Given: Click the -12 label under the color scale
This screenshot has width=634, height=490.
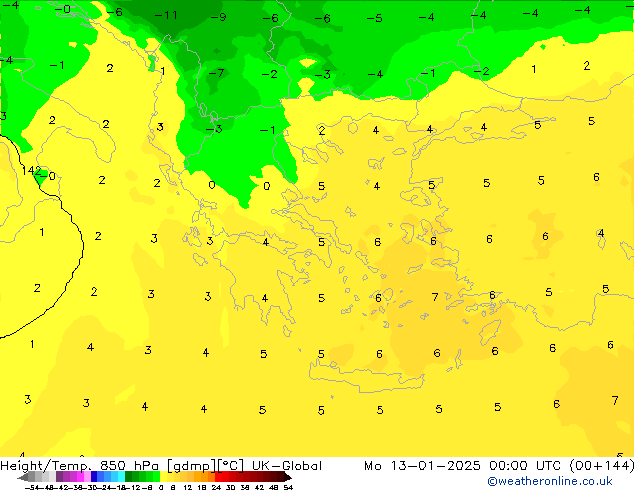Looking at the screenshot, I should (x=133, y=488).
